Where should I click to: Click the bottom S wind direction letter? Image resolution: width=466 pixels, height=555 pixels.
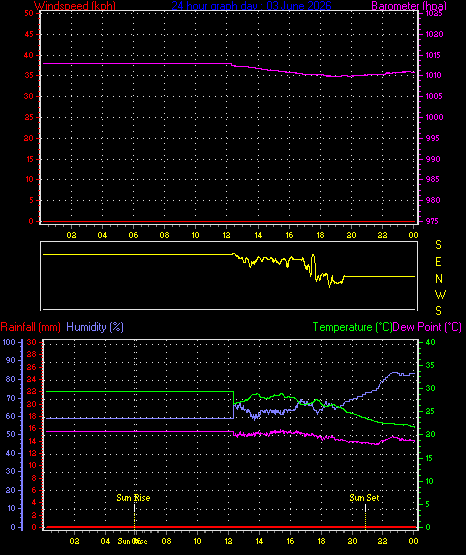tap(438, 311)
